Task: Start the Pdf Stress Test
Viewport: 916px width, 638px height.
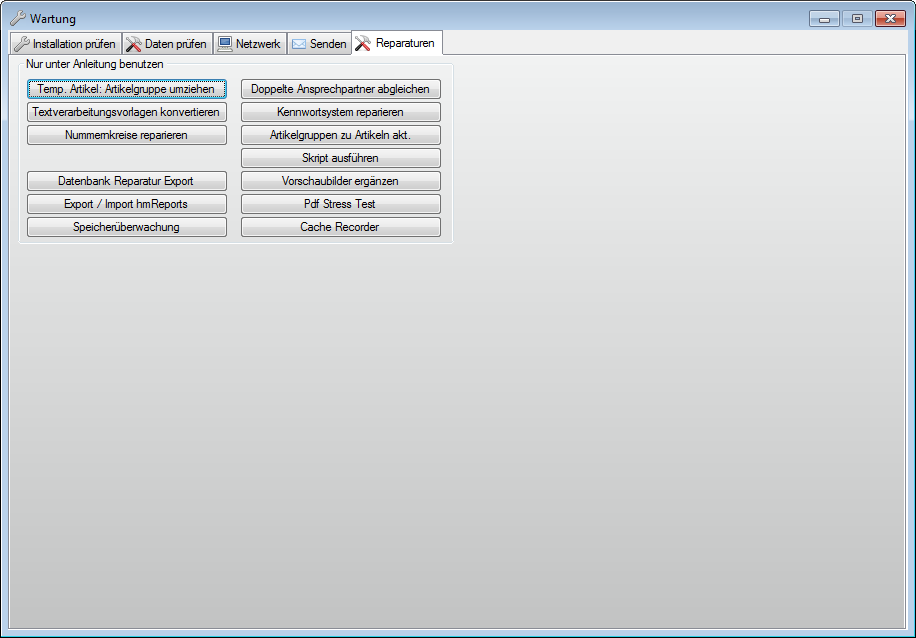Action: [340, 204]
